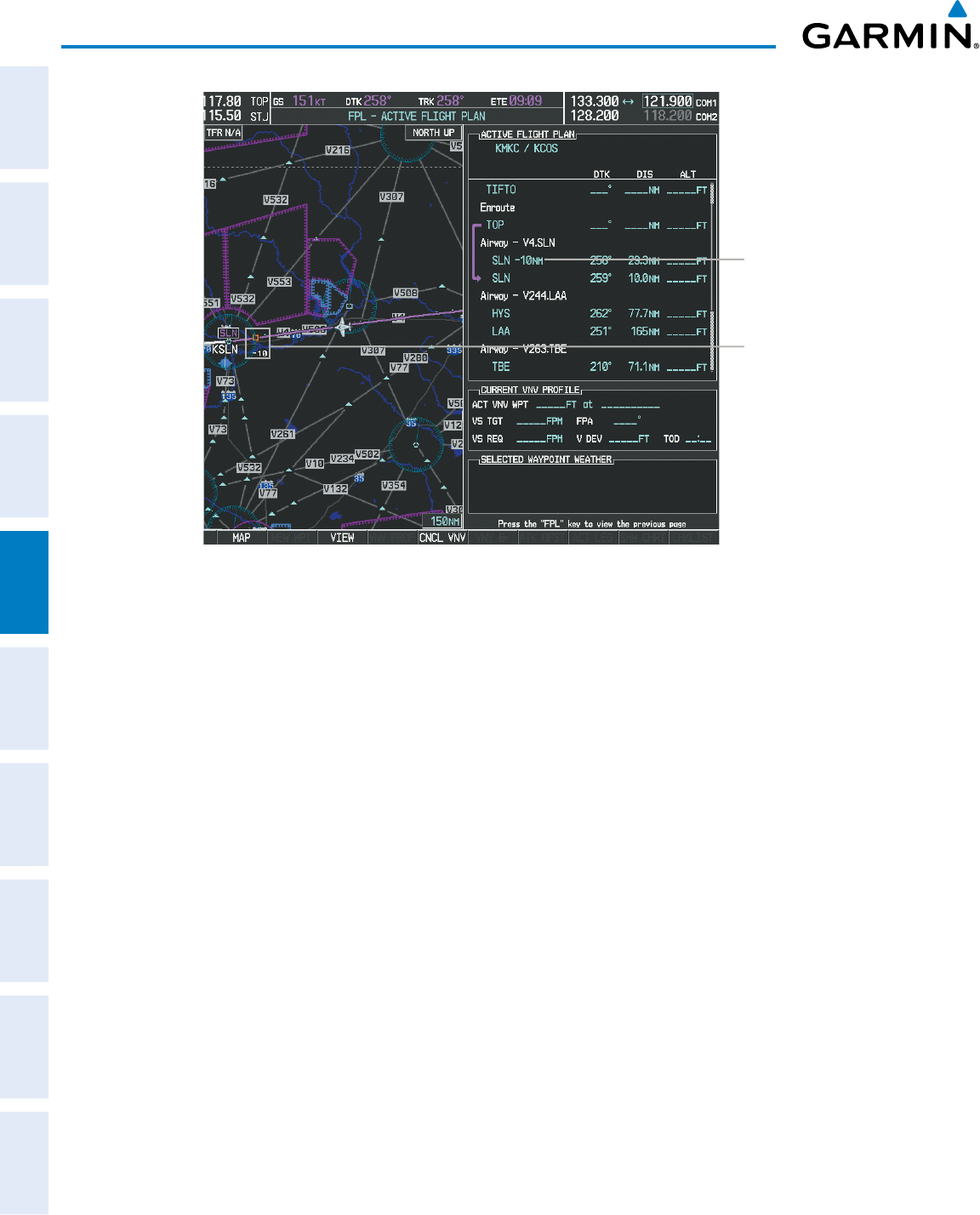980x1215 pixels.
Task: Click the COM frequency transfer arrow
Action: pos(629,101)
